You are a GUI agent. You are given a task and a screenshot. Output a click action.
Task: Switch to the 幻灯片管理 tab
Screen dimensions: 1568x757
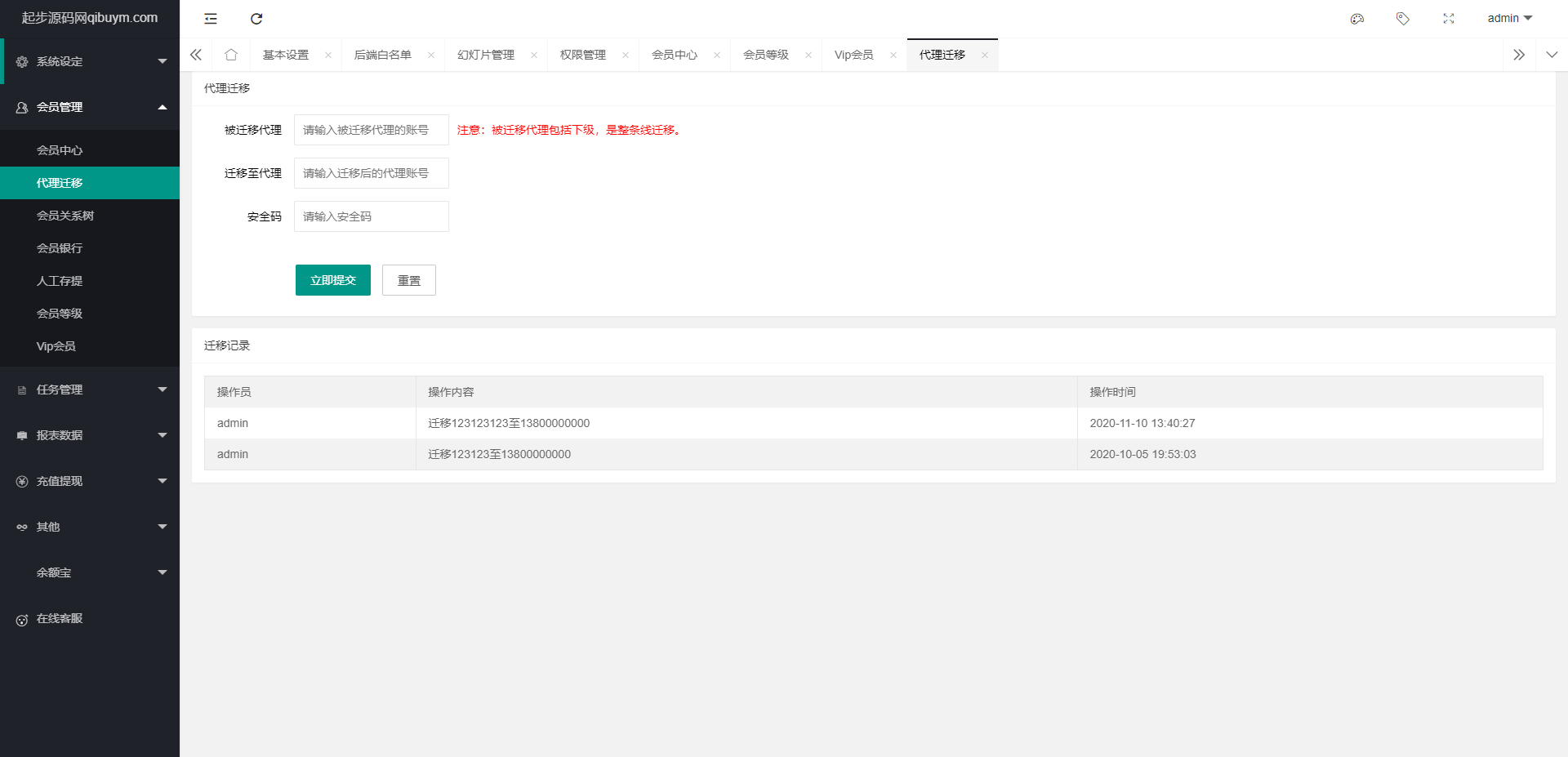(x=486, y=55)
